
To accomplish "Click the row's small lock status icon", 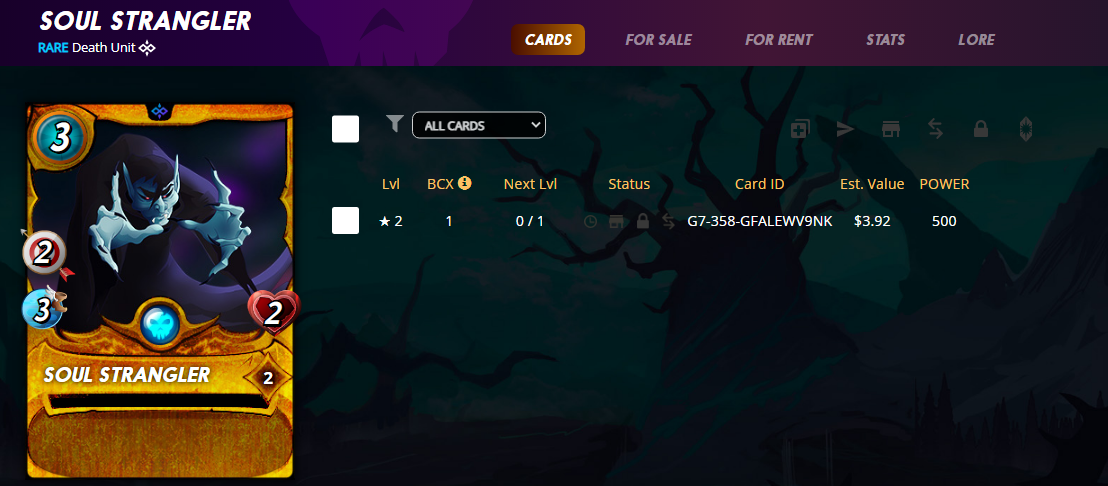I will [x=642, y=222].
